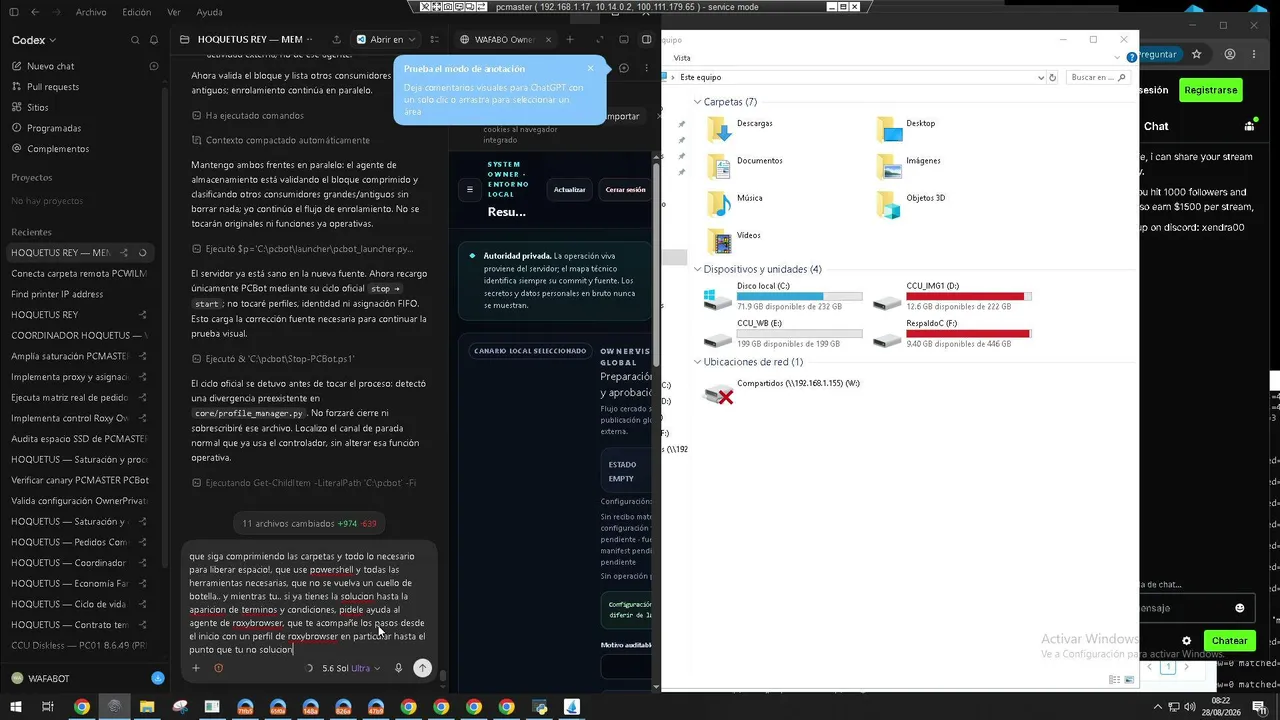The width and height of the screenshot is (1280, 720).
Task: Open the Edición menu
Action: pos(137,12)
